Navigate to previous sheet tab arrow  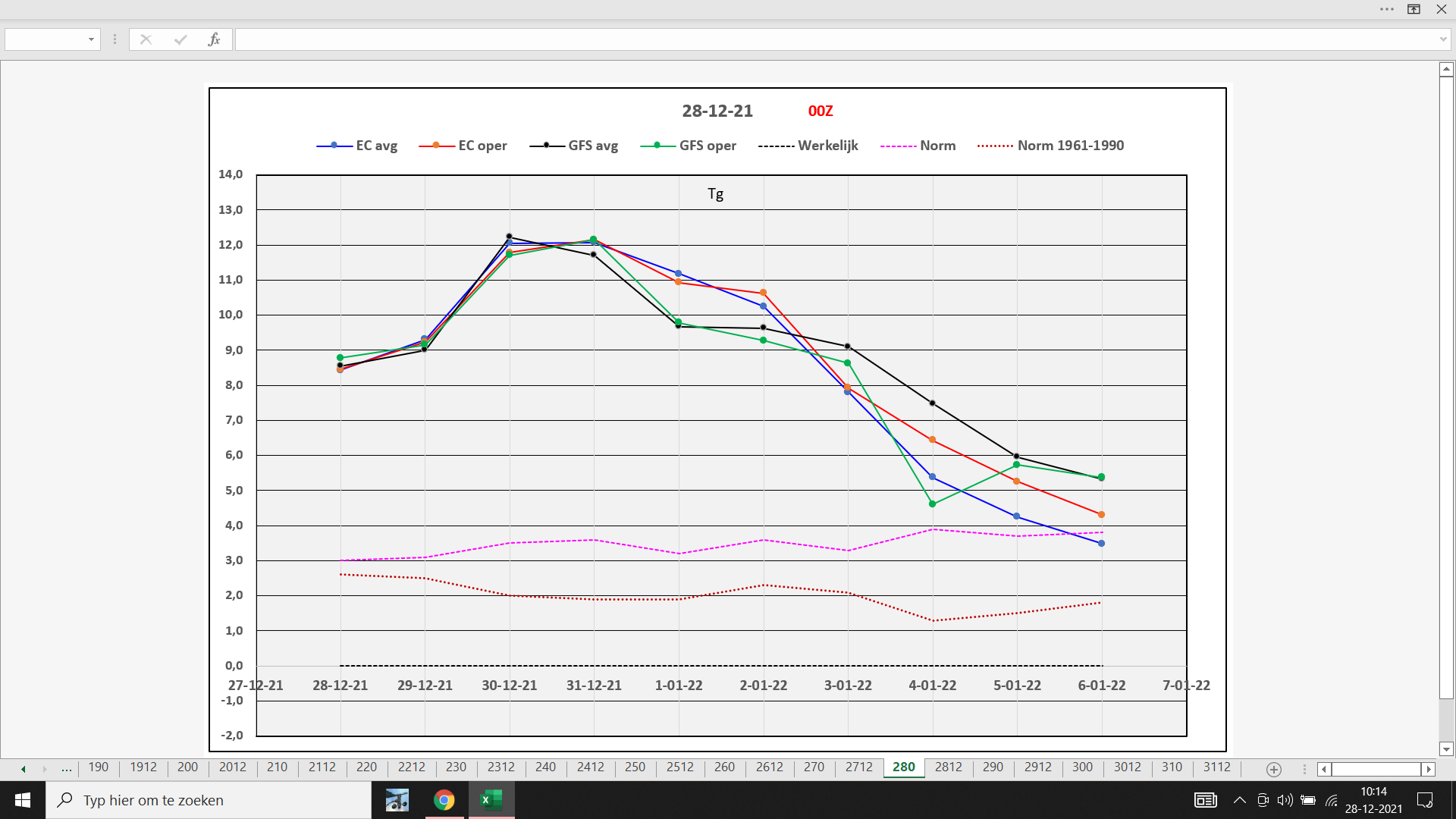tap(24, 769)
